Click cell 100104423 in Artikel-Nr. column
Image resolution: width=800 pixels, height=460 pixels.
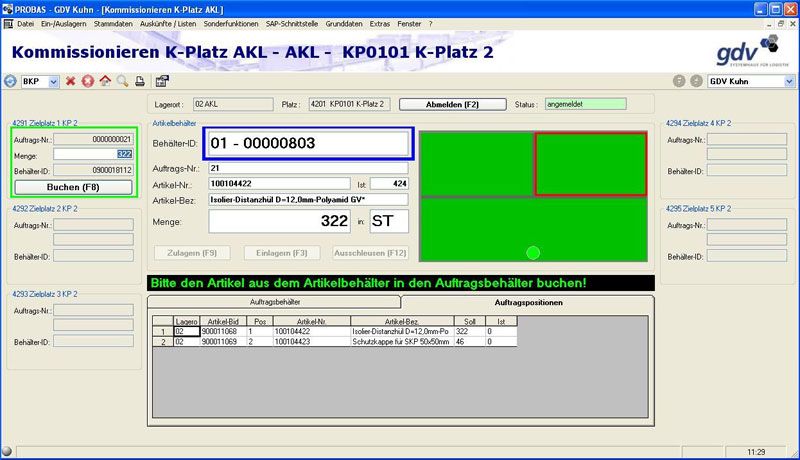[x=312, y=342]
